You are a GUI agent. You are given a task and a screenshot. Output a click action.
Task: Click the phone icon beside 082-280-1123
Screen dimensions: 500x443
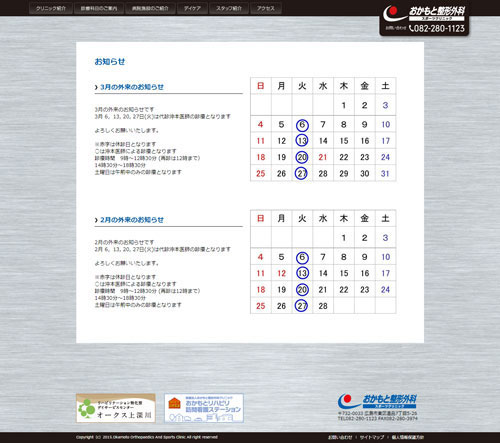point(411,29)
